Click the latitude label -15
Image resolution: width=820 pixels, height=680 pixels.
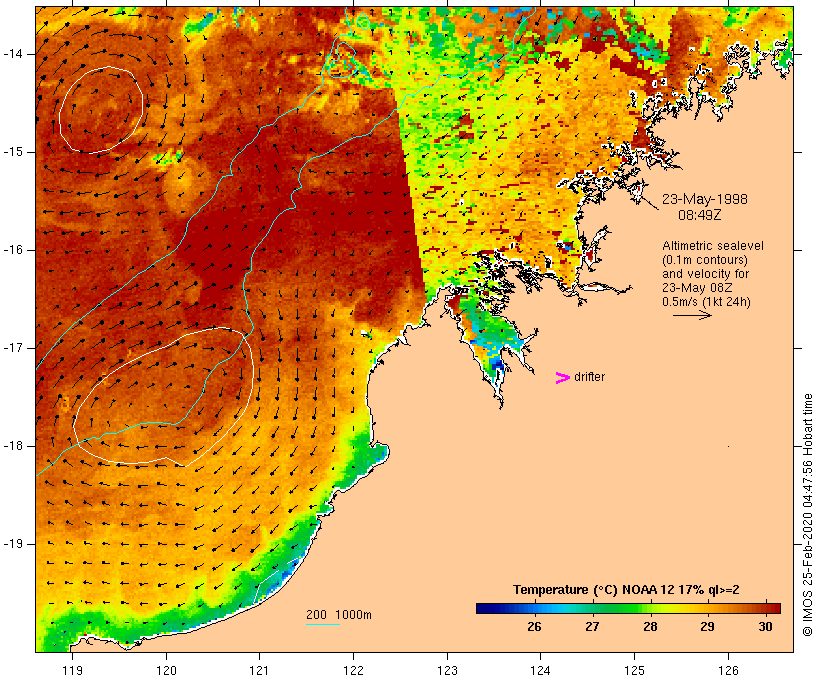pos(13,152)
